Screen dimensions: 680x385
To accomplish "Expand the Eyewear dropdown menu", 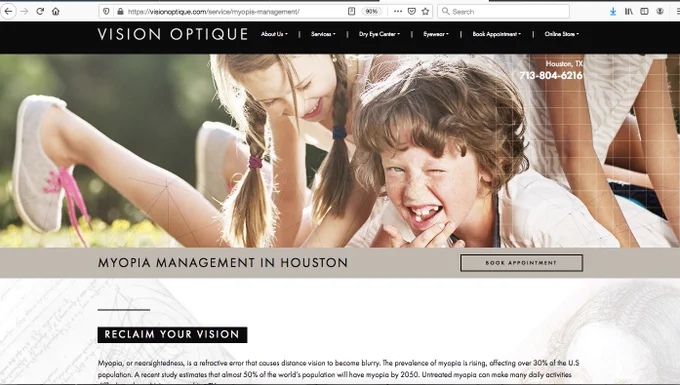I will click(436, 34).
